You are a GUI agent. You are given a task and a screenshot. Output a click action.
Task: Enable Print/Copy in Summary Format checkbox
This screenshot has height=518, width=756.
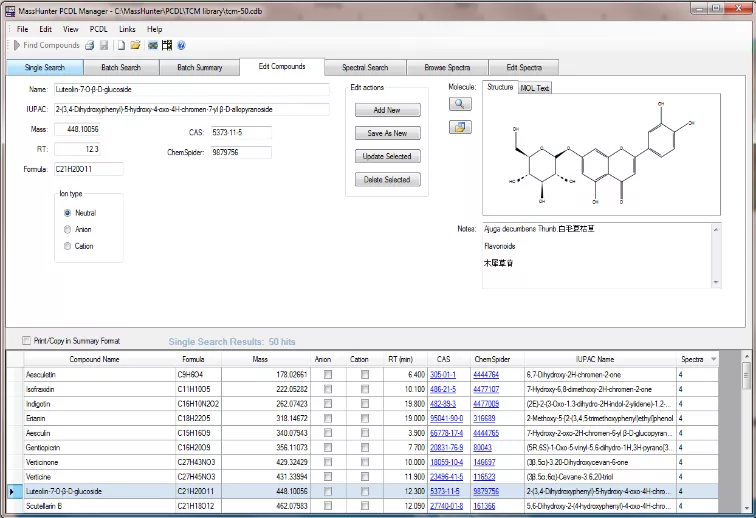click(x=26, y=341)
